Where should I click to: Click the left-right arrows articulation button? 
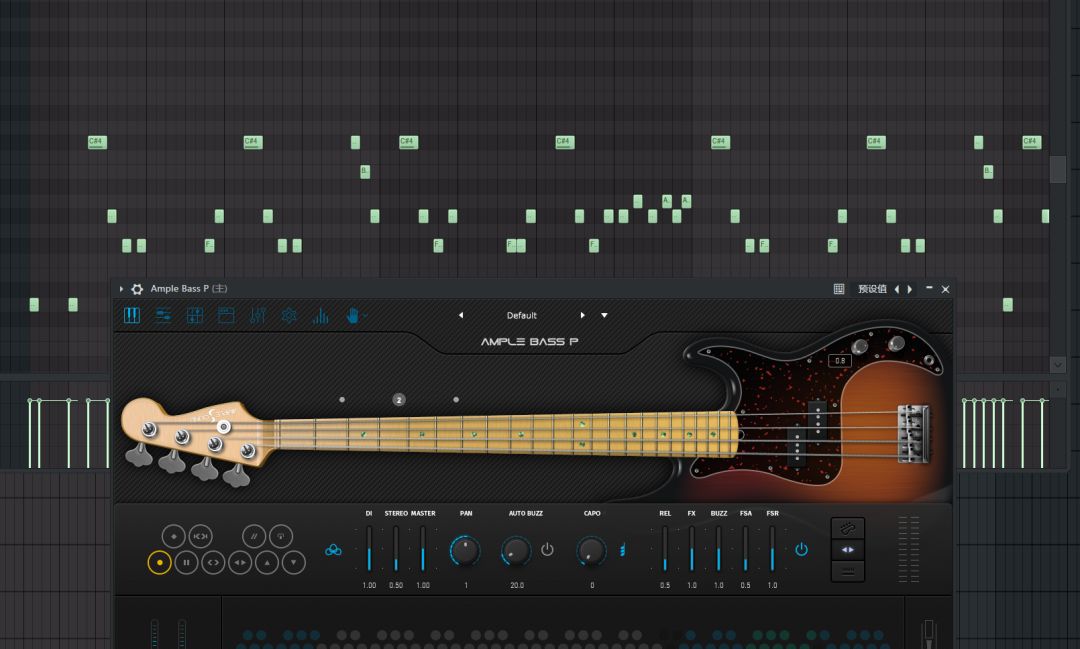[240, 562]
